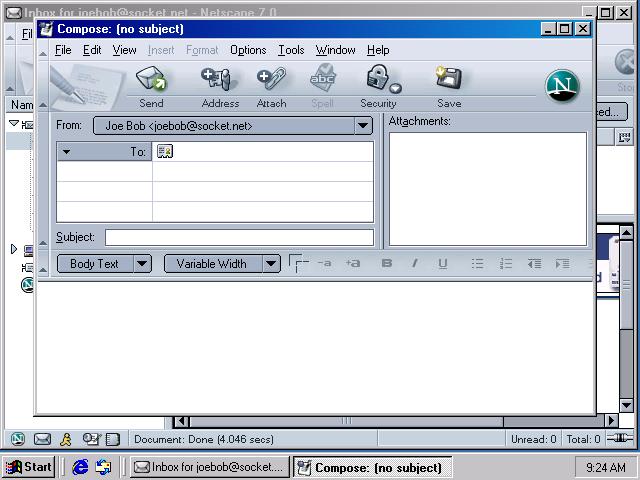
Task: Open Address Book status bar icon
Action: [113, 439]
